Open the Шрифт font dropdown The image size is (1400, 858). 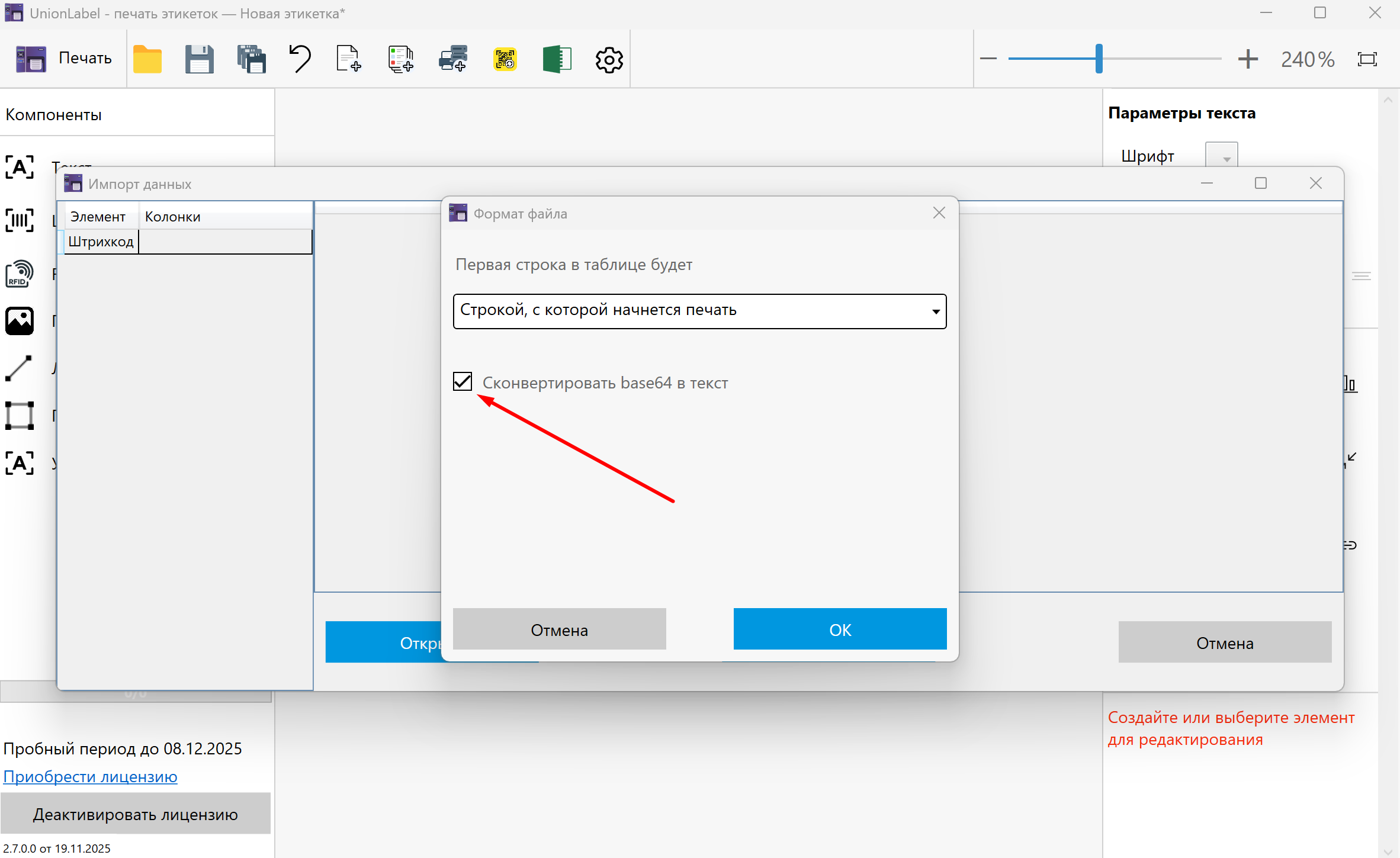[x=1222, y=156]
